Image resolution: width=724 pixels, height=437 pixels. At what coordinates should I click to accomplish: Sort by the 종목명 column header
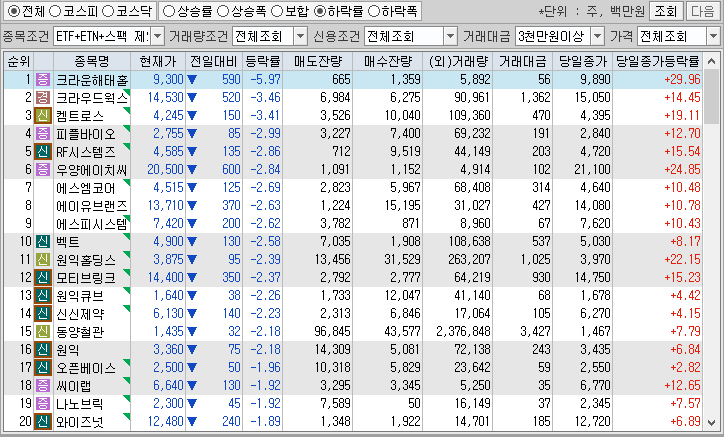click(x=92, y=61)
